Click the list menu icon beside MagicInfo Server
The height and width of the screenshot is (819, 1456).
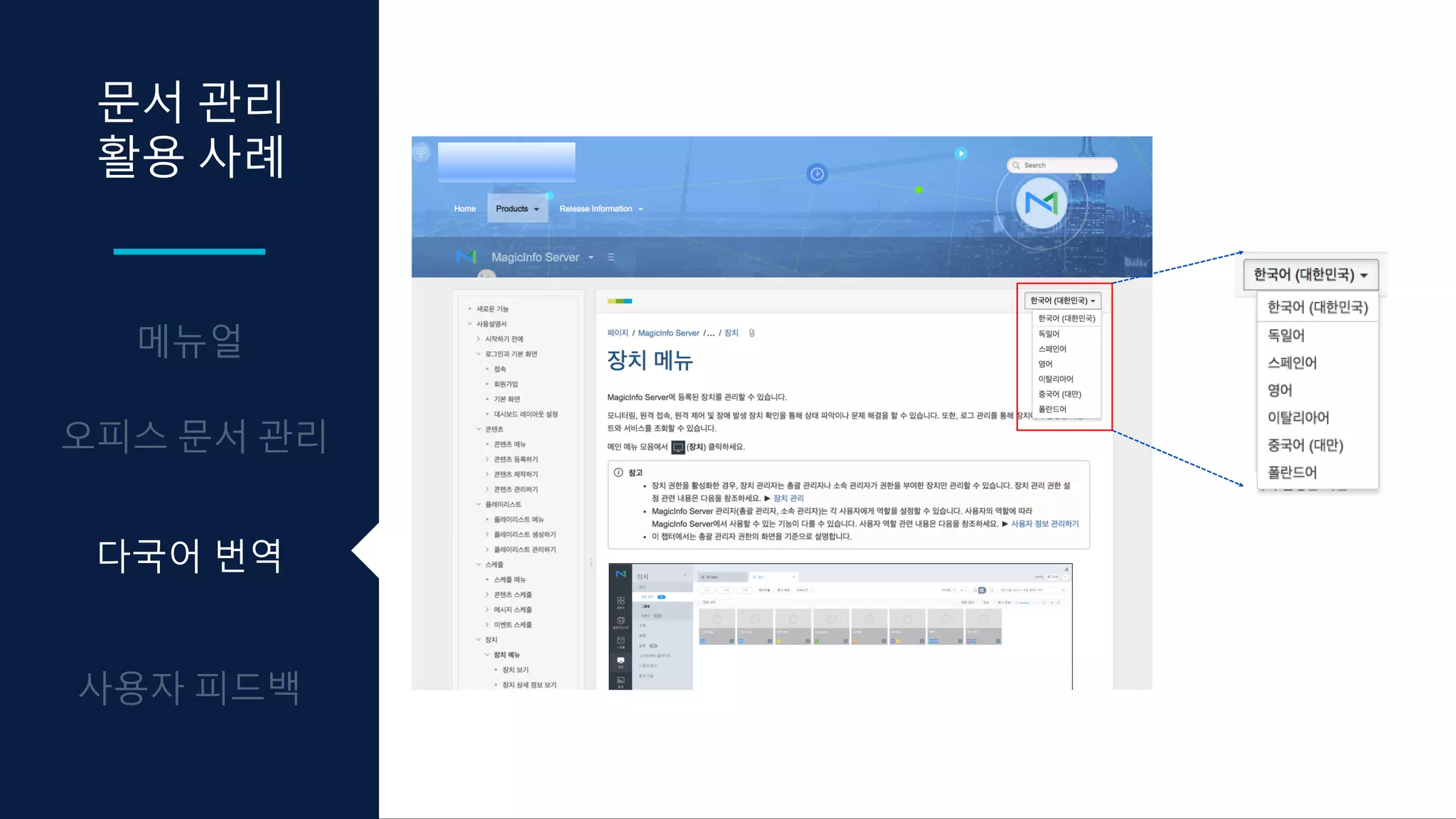tap(611, 257)
